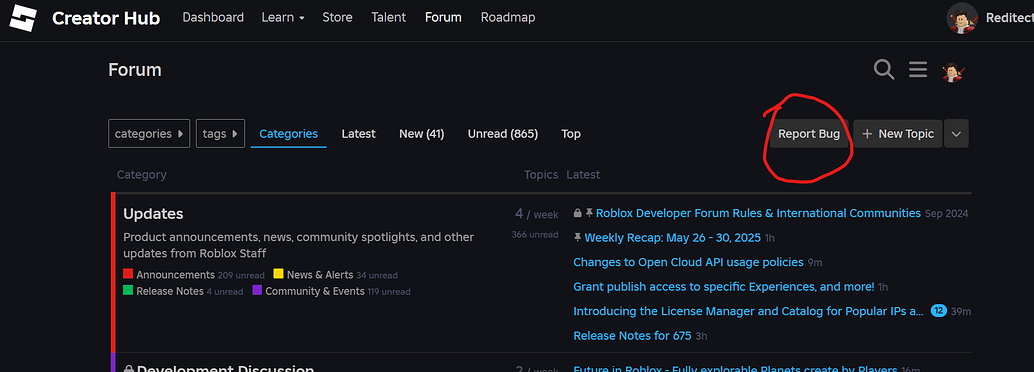Open Grant publish access to specific Experiences topic
The height and width of the screenshot is (372, 1034).
[723, 287]
